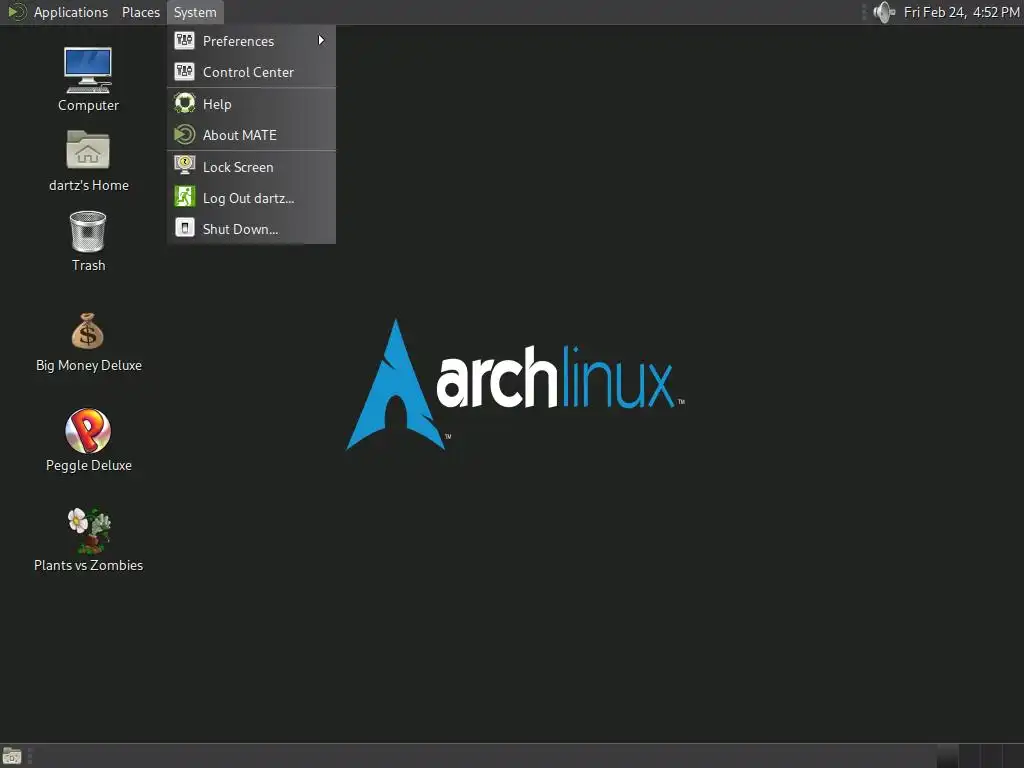The height and width of the screenshot is (768, 1024).
Task: Open dartz's Home folder icon
Action: click(88, 150)
